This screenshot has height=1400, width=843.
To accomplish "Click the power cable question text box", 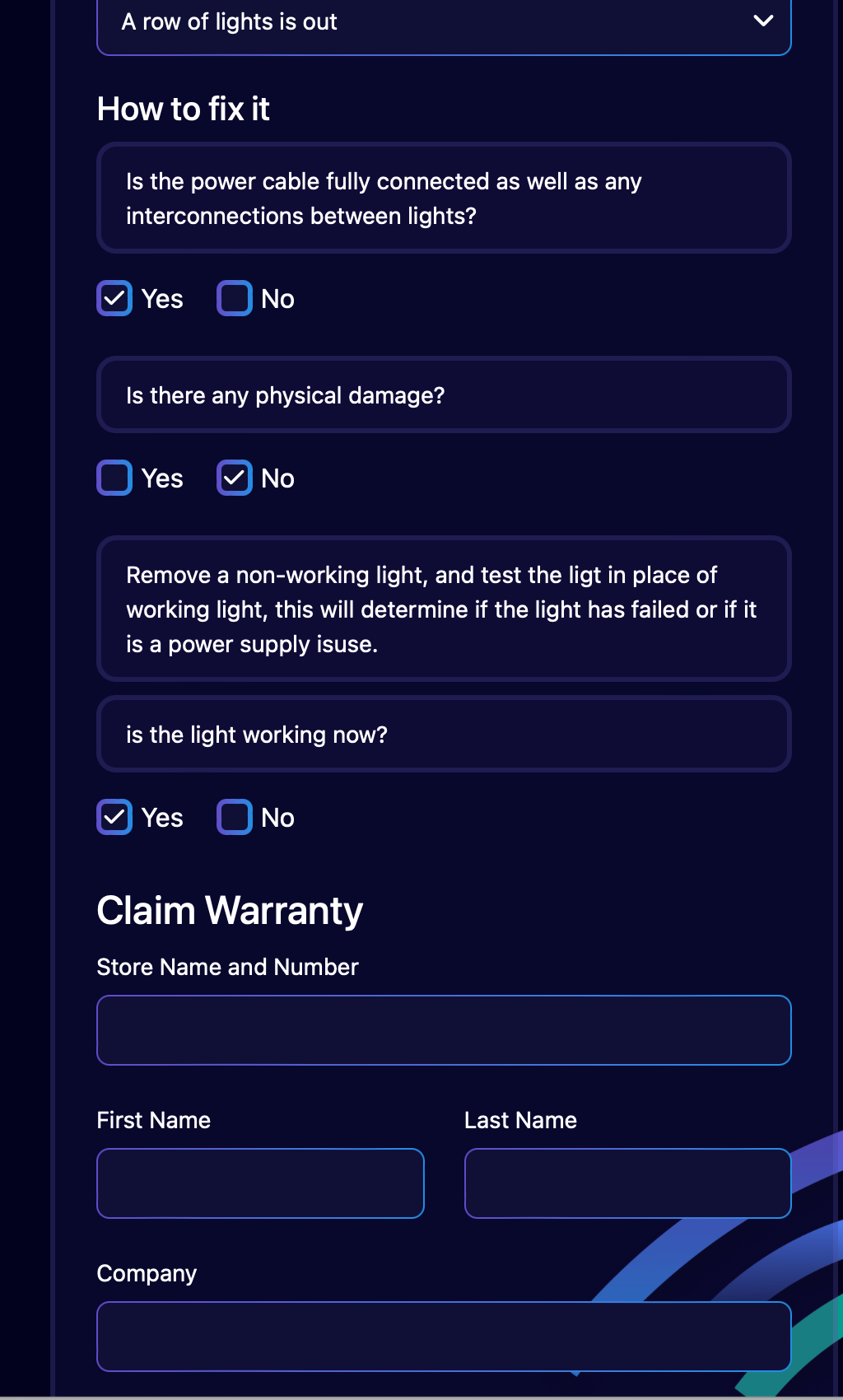I will coord(444,198).
